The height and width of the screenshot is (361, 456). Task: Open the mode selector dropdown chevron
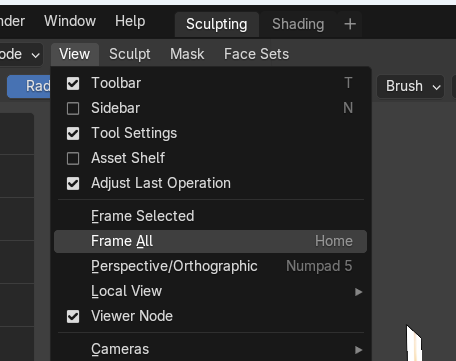36,55
